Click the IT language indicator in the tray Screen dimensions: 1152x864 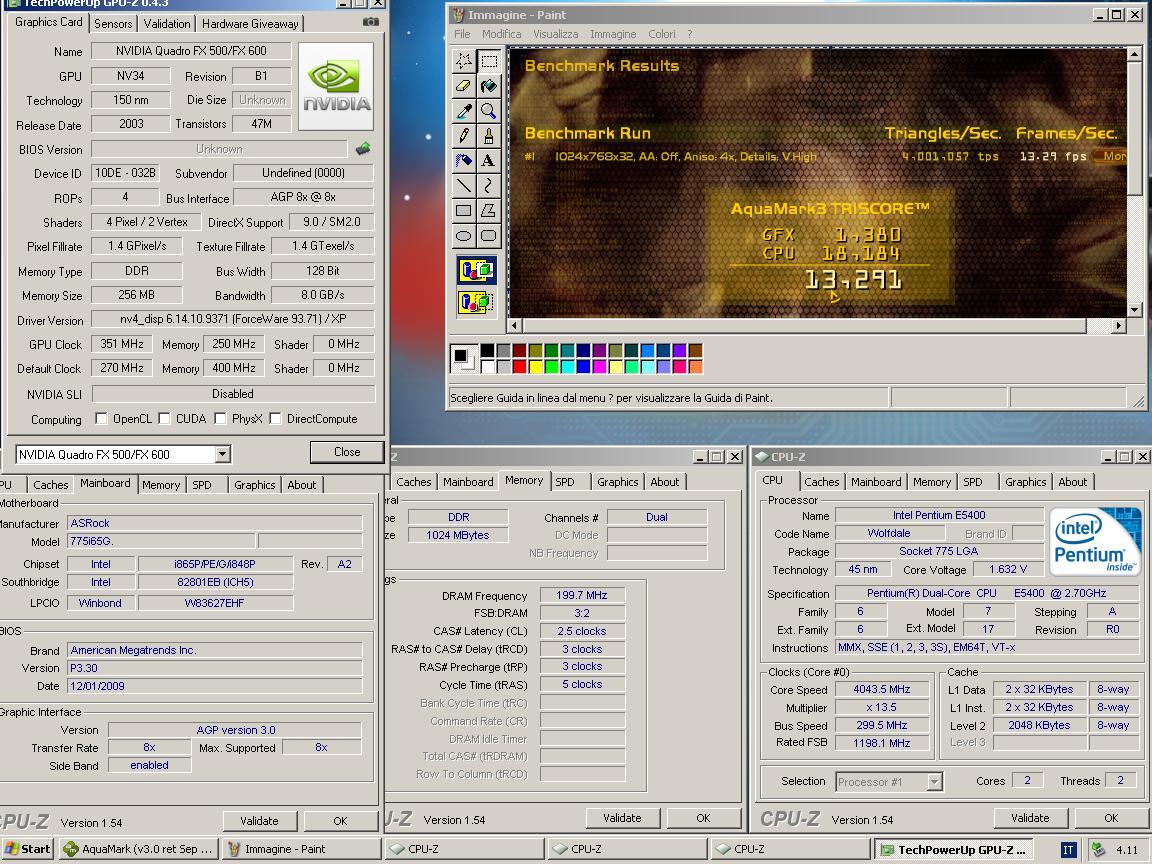point(1068,850)
